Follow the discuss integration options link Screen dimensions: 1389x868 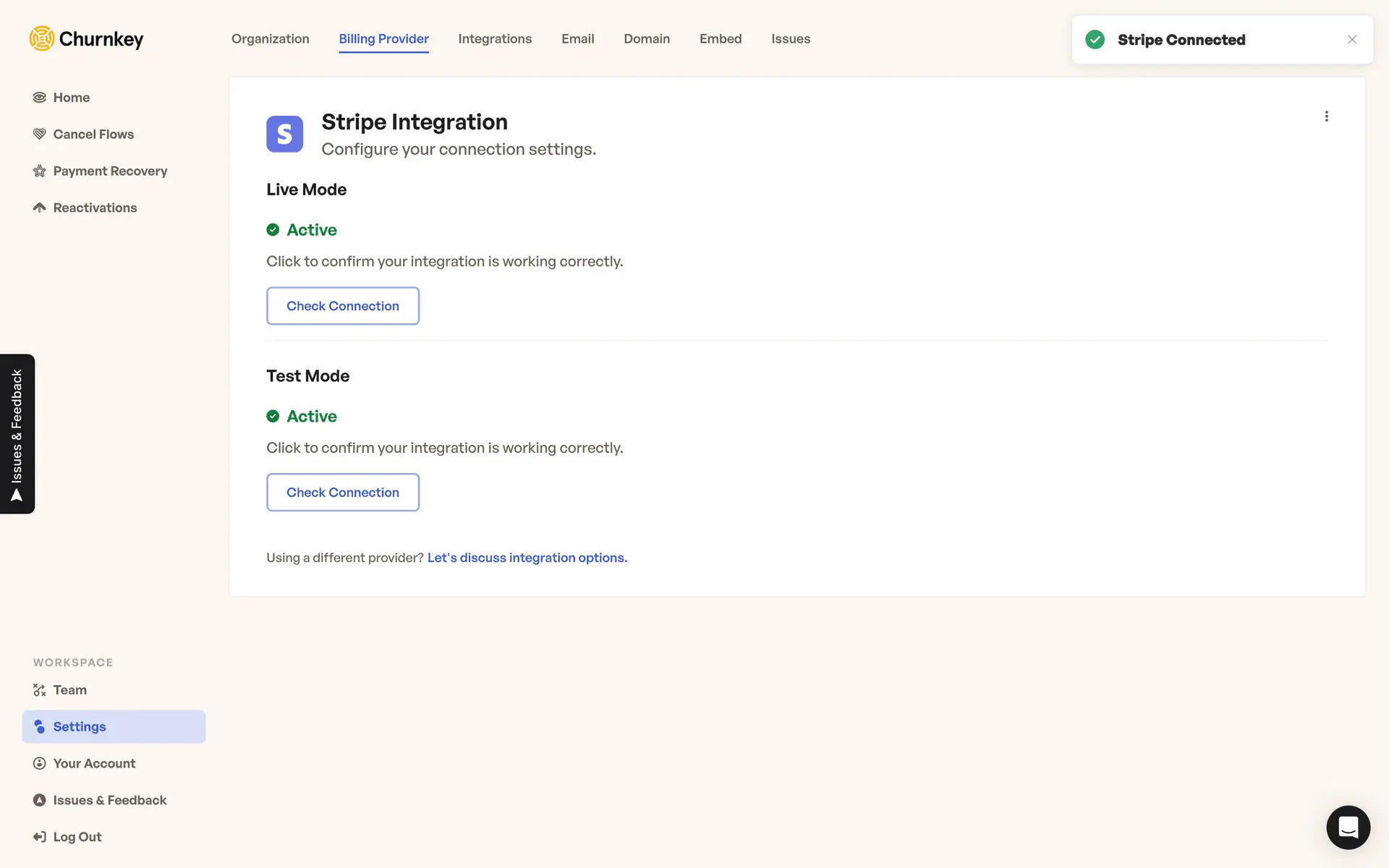coord(527,558)
